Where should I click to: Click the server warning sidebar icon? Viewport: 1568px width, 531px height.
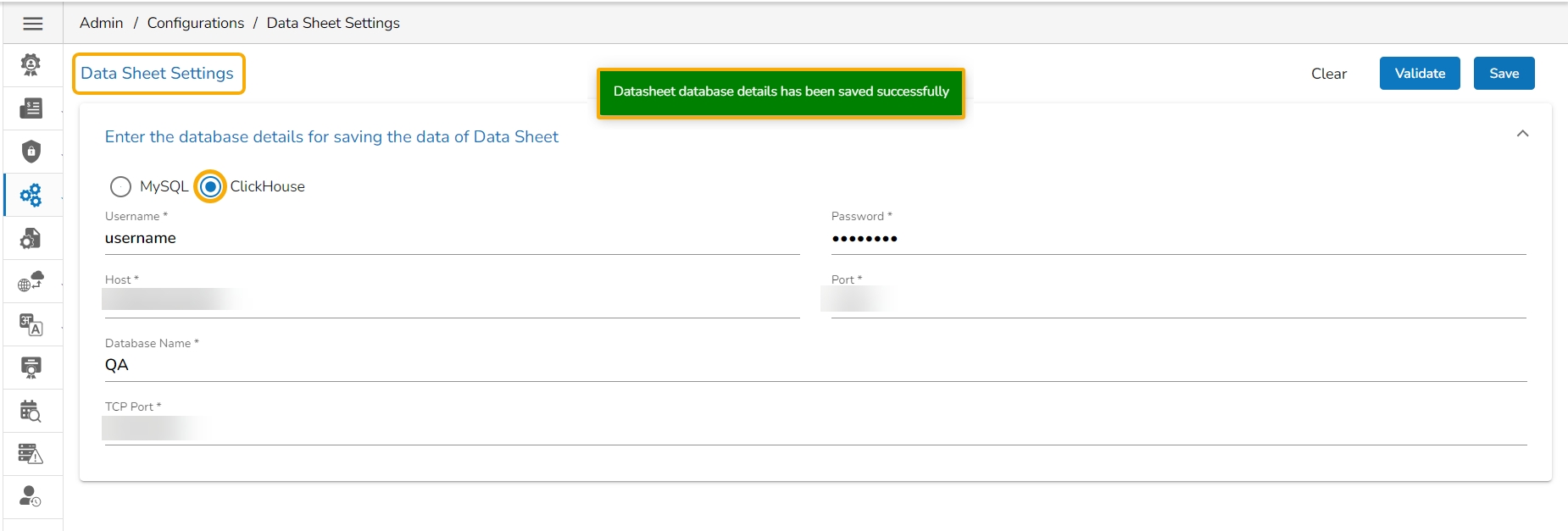coord(31,455)
